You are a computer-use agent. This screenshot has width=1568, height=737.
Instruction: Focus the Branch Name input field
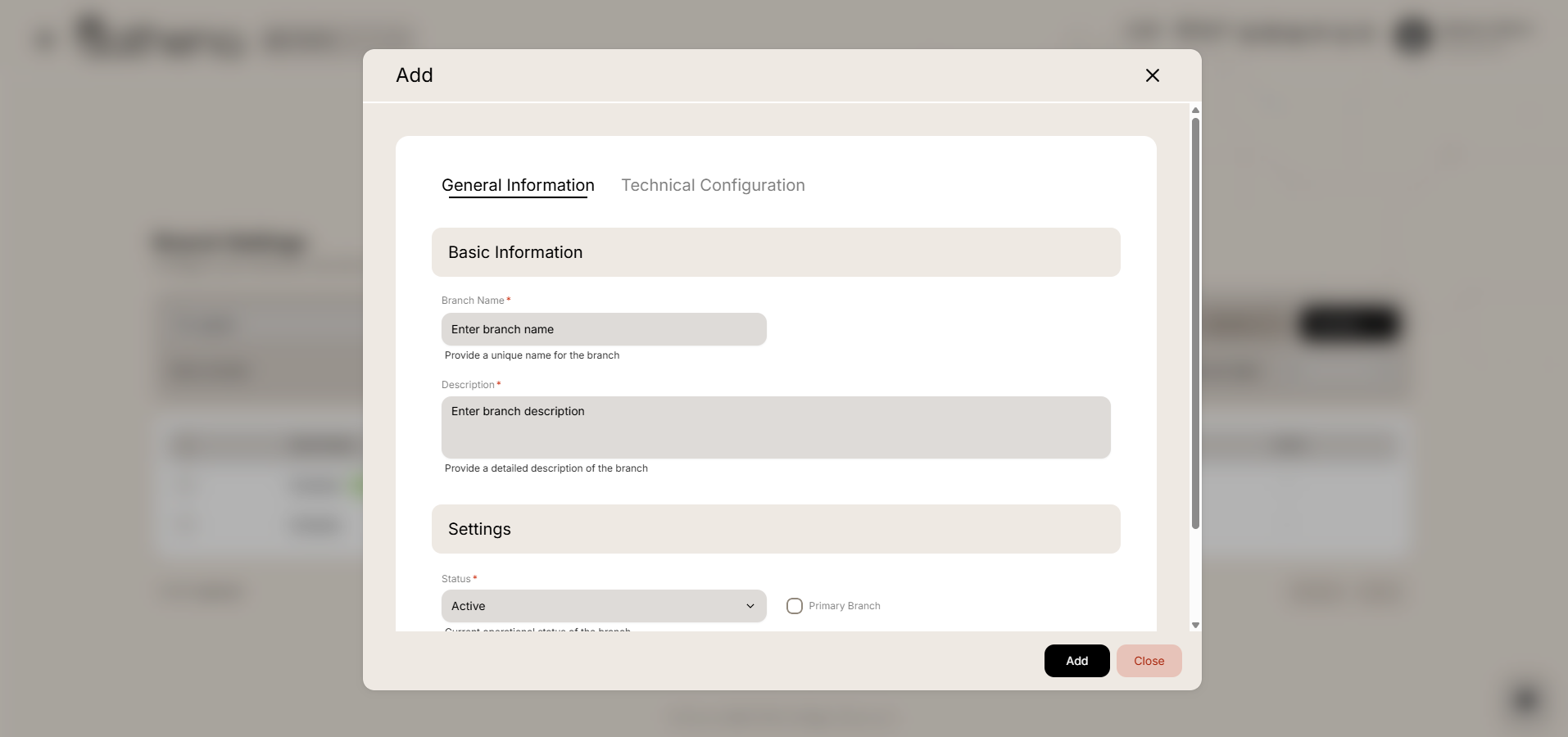(604, 329)
